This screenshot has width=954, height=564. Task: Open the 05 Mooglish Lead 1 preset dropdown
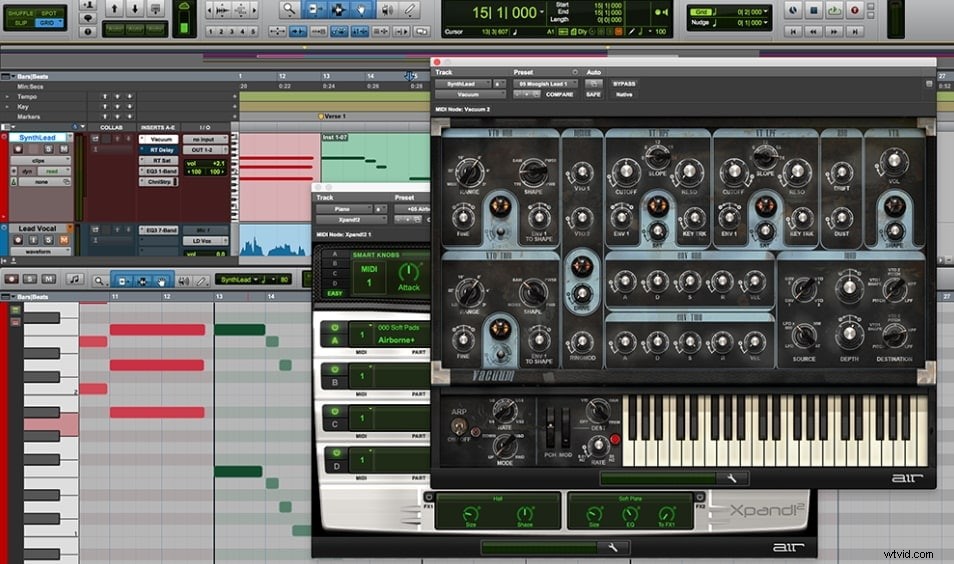[545, 84]
